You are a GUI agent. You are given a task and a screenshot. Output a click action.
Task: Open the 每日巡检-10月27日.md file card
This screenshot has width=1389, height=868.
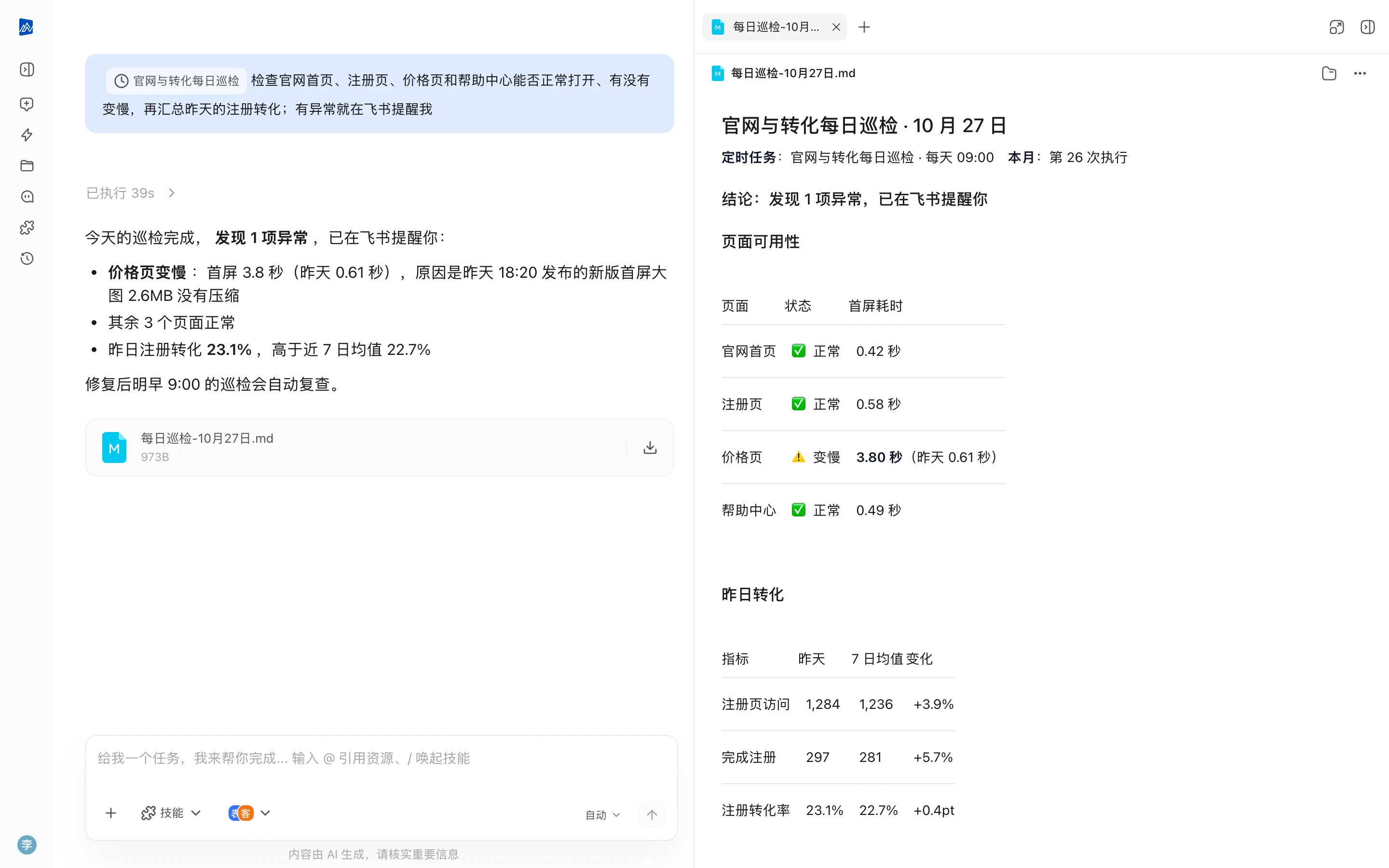[x=380, y=447]
